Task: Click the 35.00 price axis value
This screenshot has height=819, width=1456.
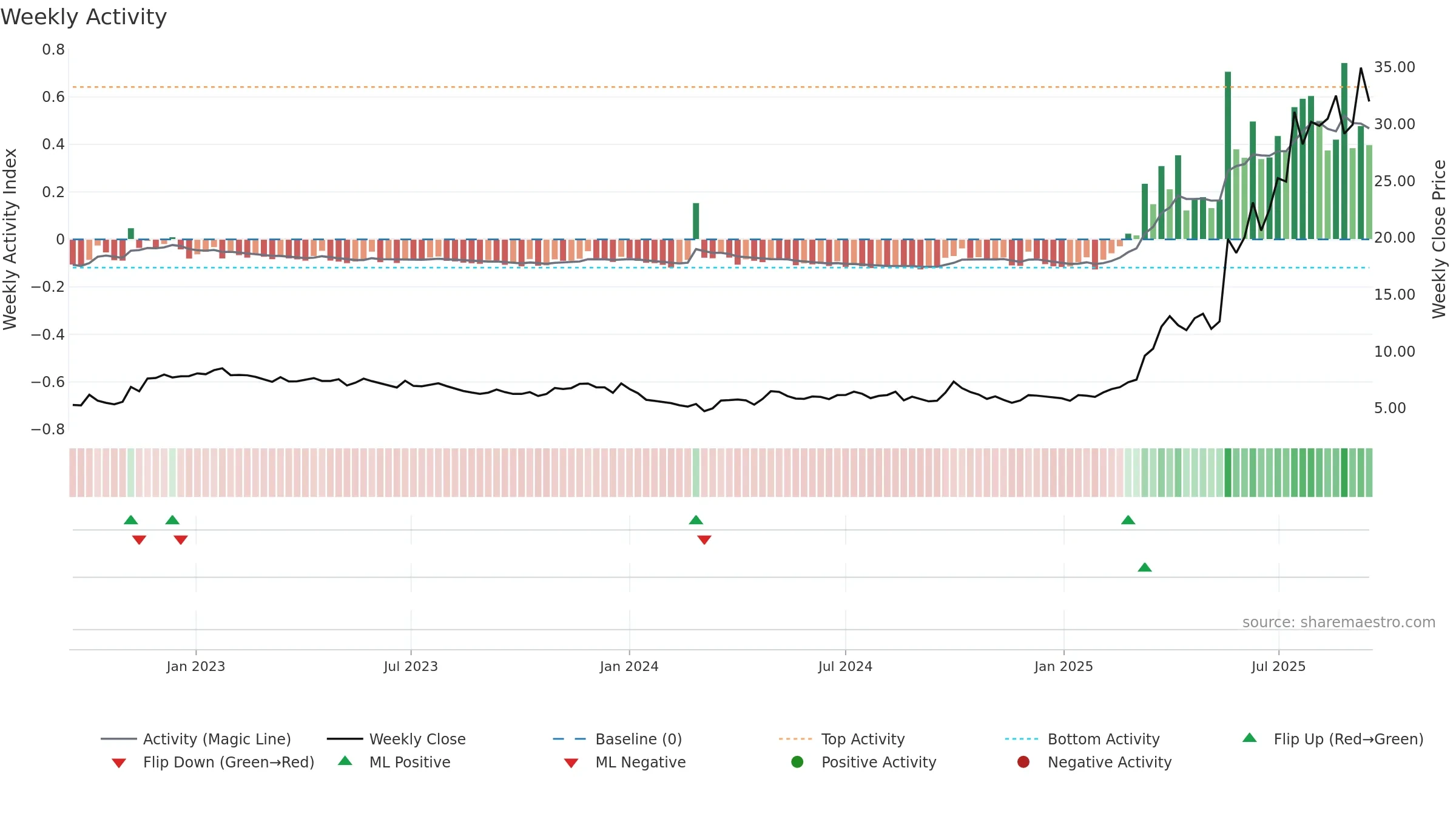Action: (1395, 67)
